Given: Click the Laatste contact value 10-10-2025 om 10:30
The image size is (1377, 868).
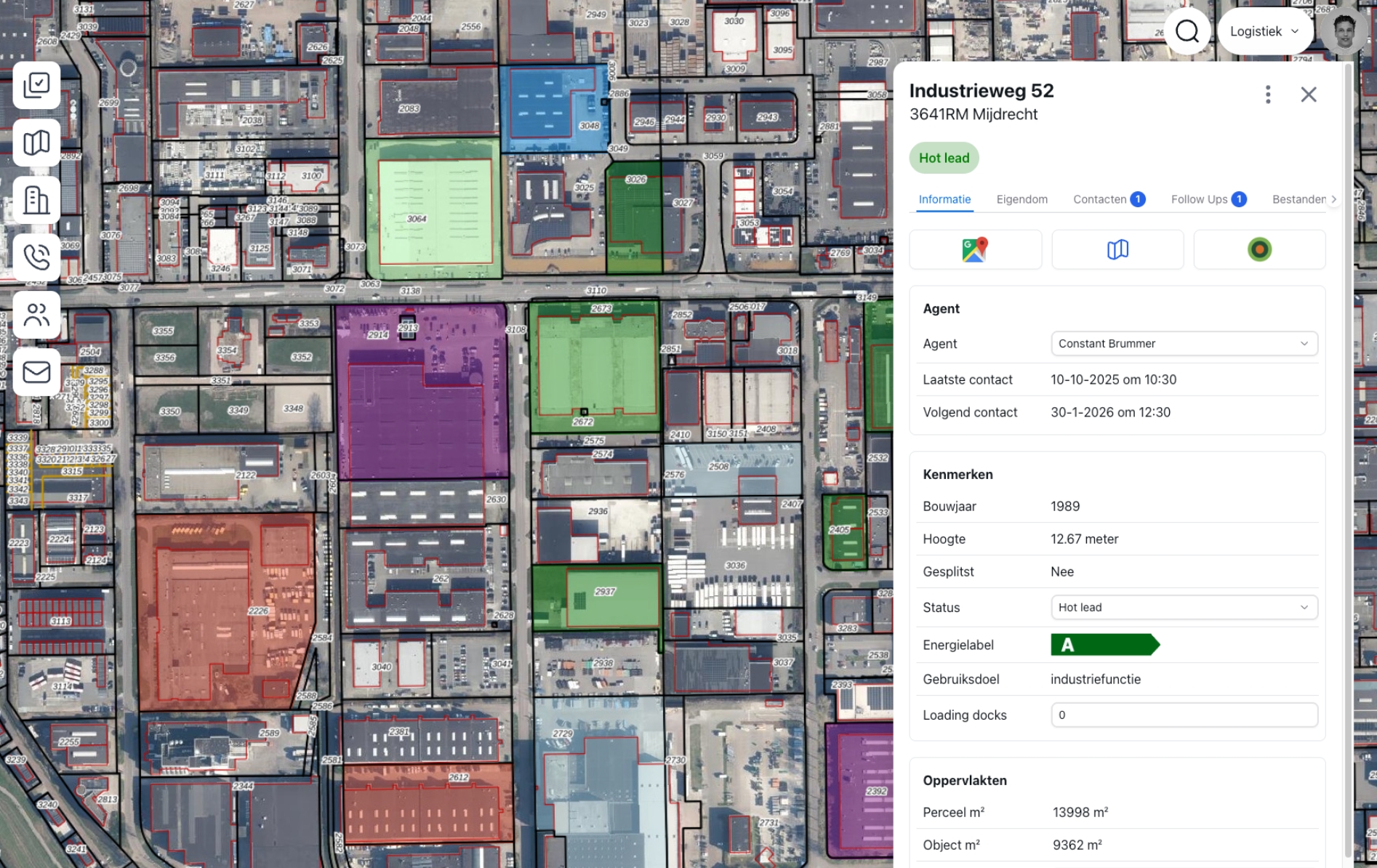Looking at the screenshot, I should [x=1113, y=379].
